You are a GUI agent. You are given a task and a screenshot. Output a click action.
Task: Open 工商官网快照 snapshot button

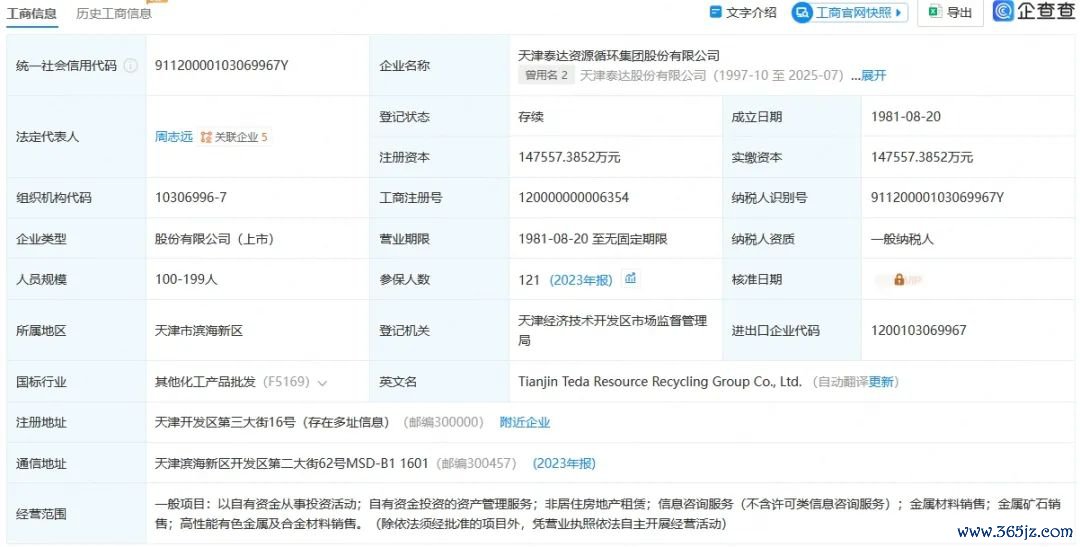[x=849, y=12]
